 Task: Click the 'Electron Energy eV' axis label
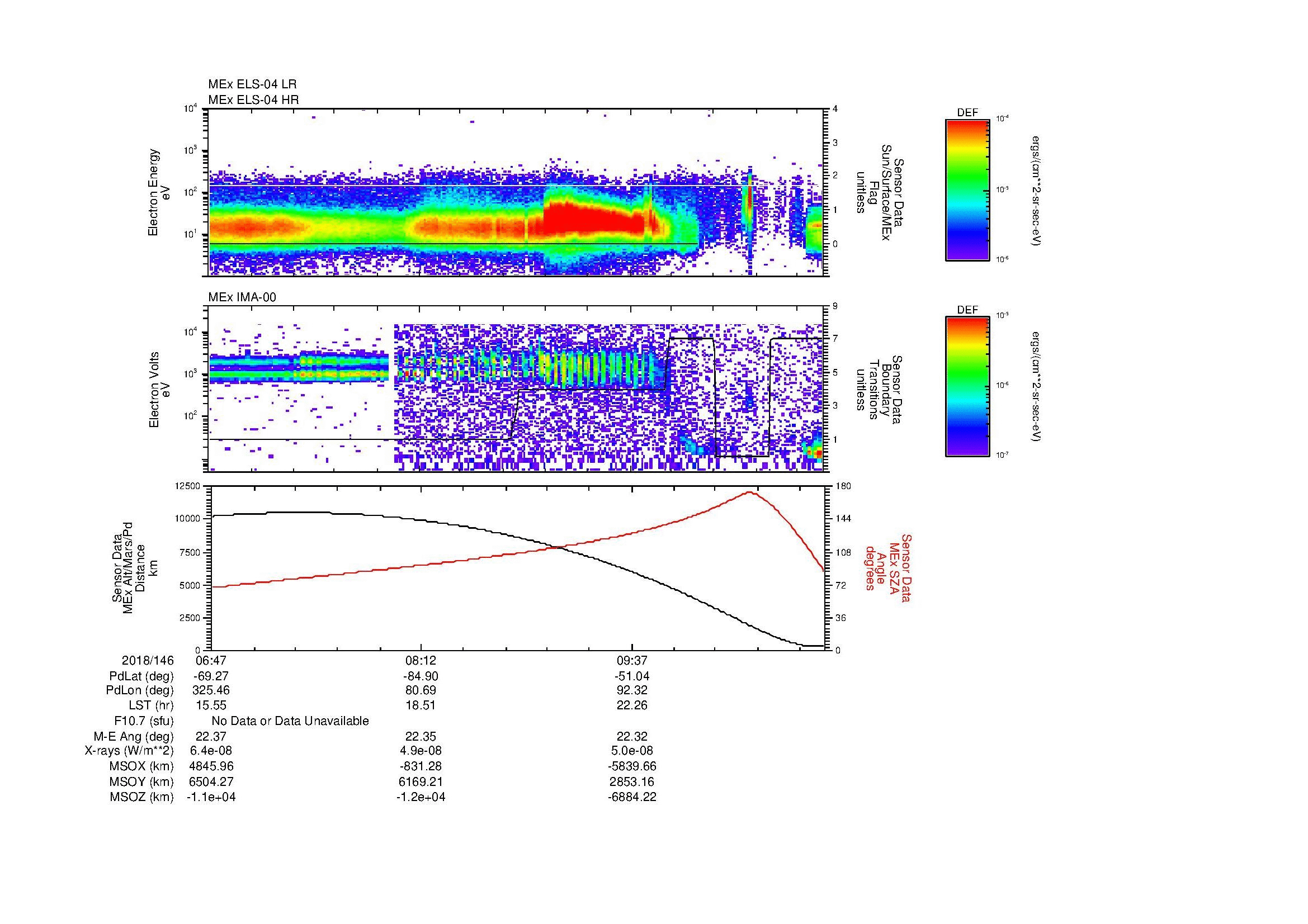coord(159,192)
